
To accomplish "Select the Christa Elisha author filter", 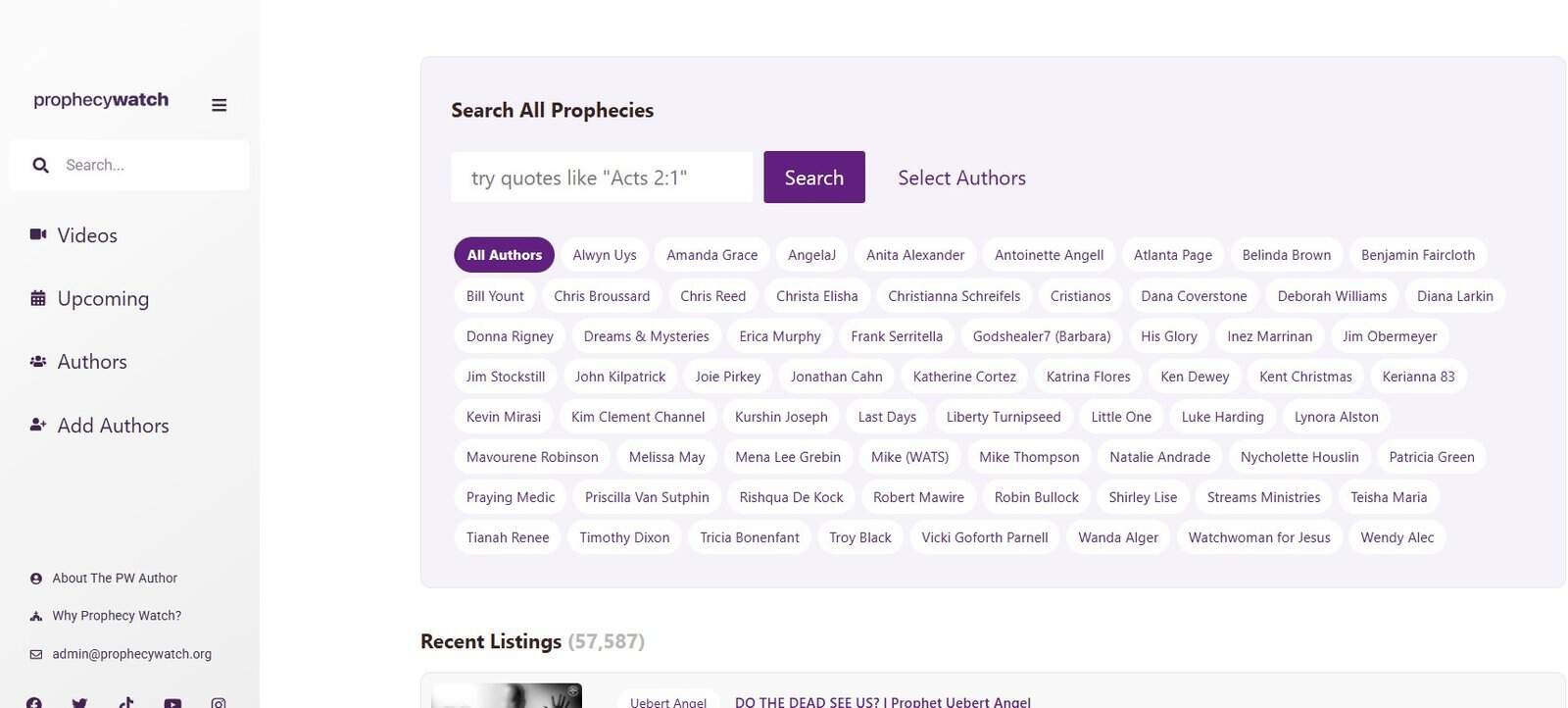I will tap(816, 296).
